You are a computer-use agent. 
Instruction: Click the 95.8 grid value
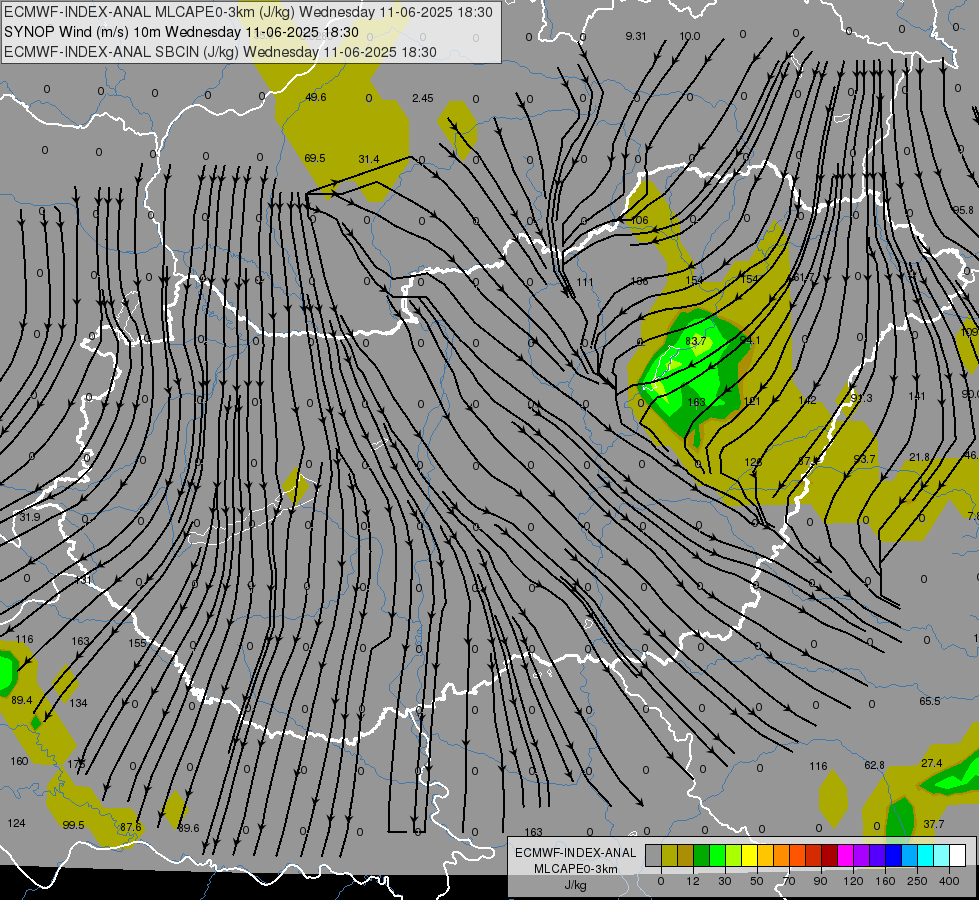coord(963,210)
